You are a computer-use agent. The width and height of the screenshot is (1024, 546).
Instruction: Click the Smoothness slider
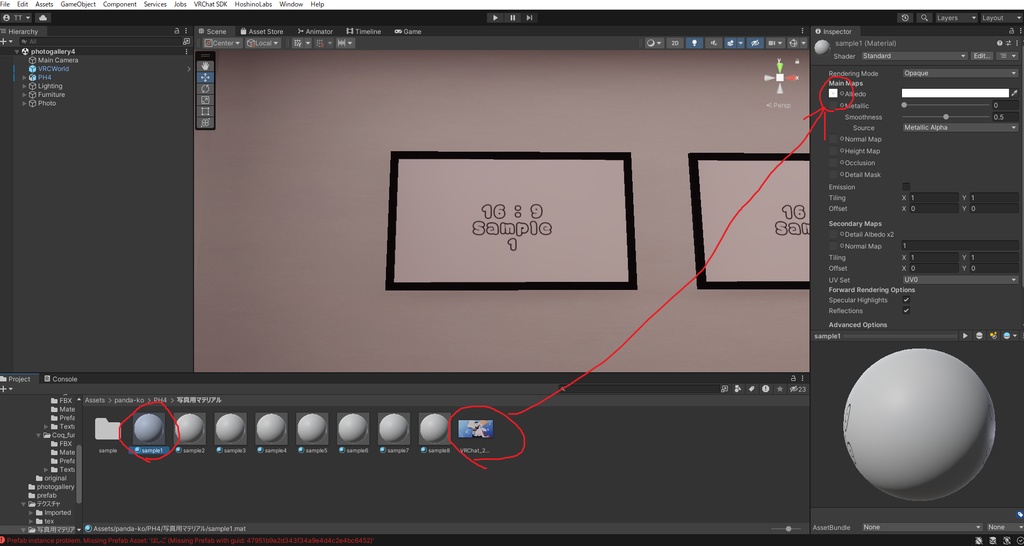click(946, 117)
